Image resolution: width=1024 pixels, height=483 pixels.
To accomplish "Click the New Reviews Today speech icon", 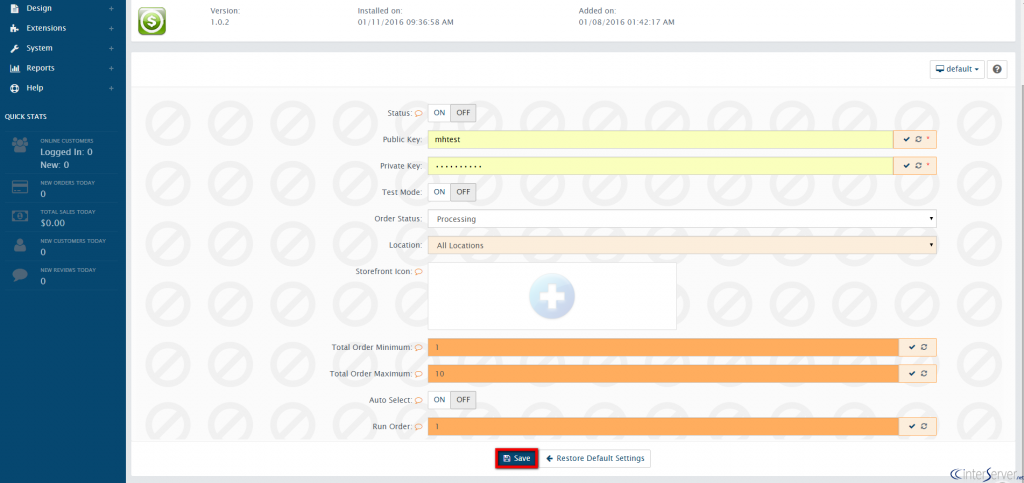I will tap(20, 275).
